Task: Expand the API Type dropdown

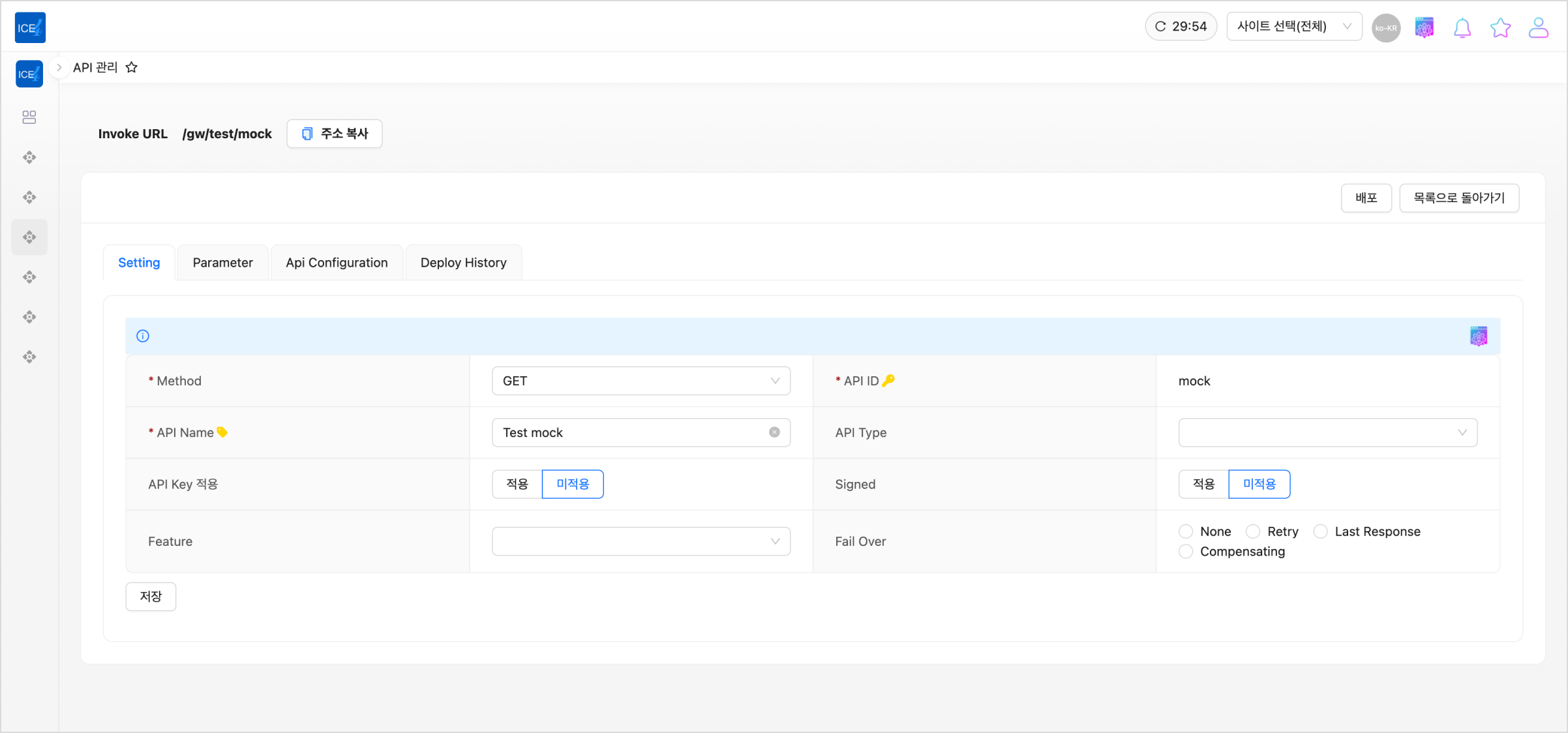Action: (1327, 432)
